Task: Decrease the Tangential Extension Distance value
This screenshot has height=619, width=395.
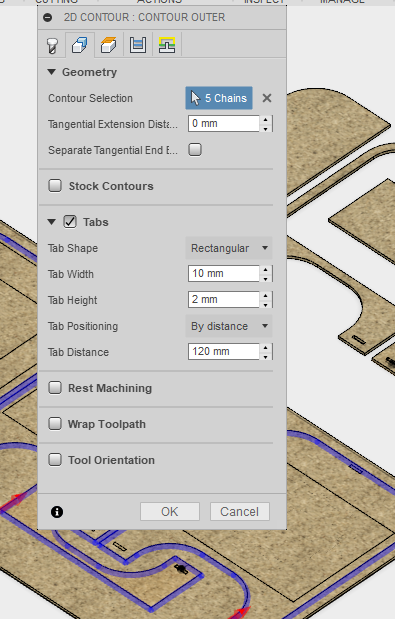Action: 266,128
